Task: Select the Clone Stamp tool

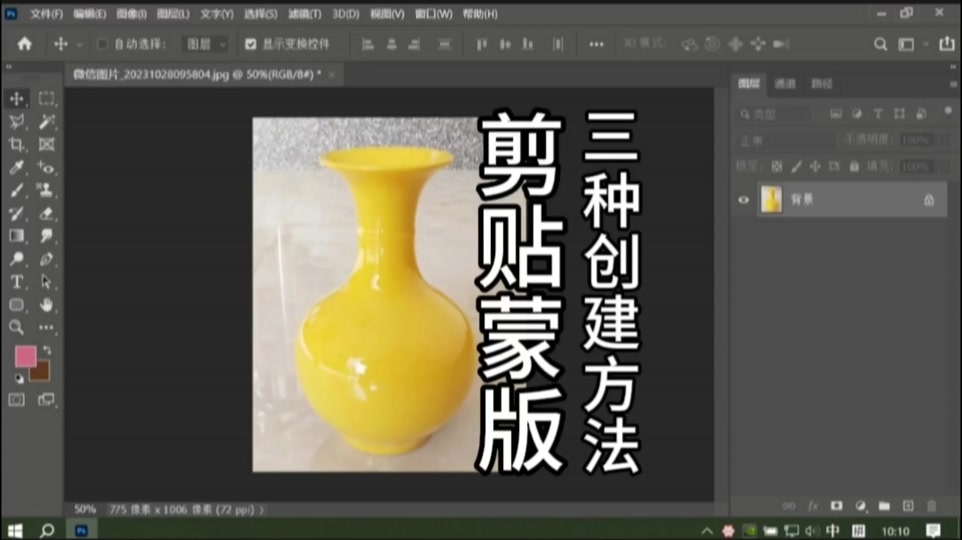Action: click(x=46, y=190)
